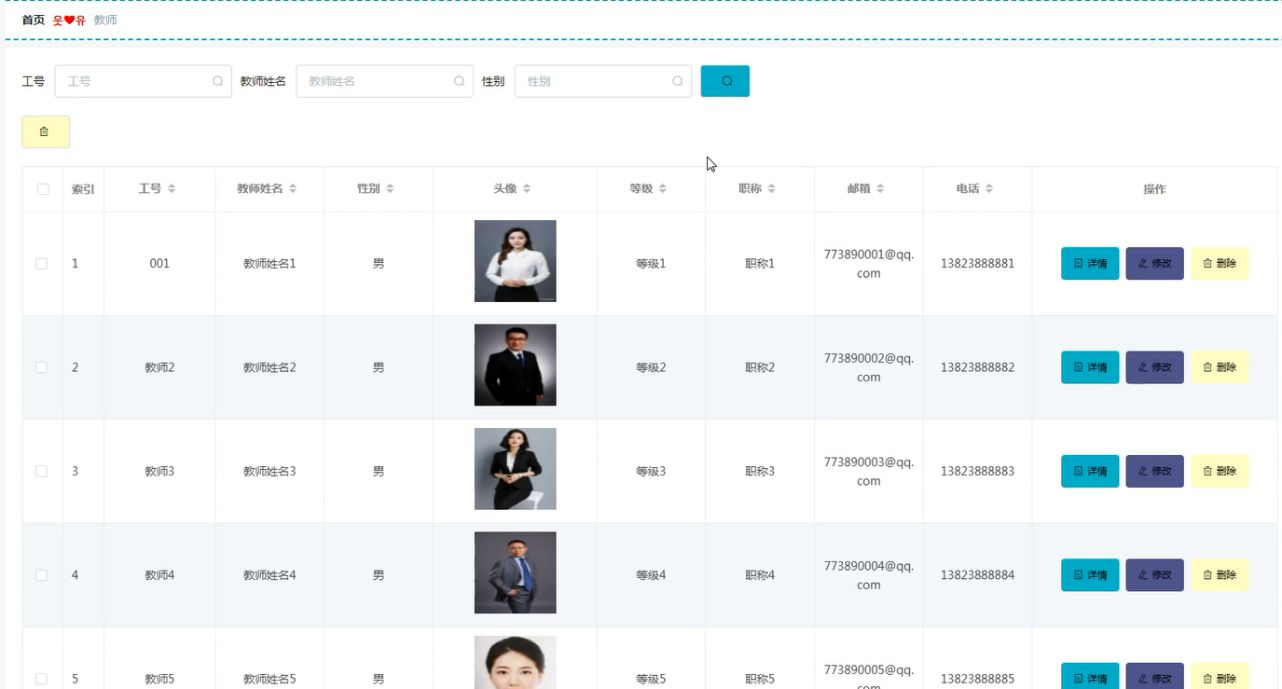Click the magnifier icon in 教师姓名 field
This screenshot has width=1282, height=689.
pyautogui.click(x=459, y=81)
